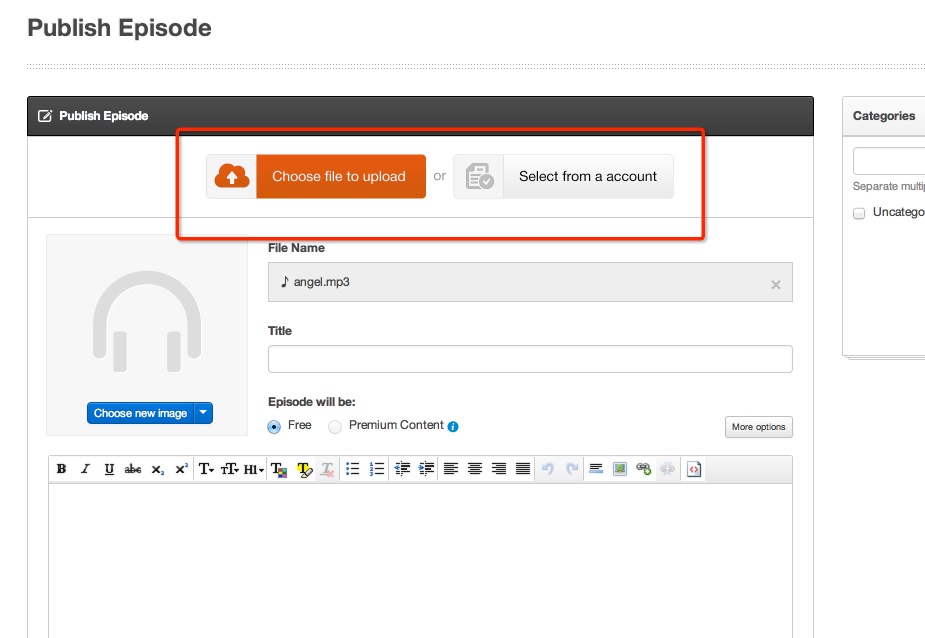Open the heading H1 style dropdown
This screenshot has width=925, height=638.
coord(254,469)
